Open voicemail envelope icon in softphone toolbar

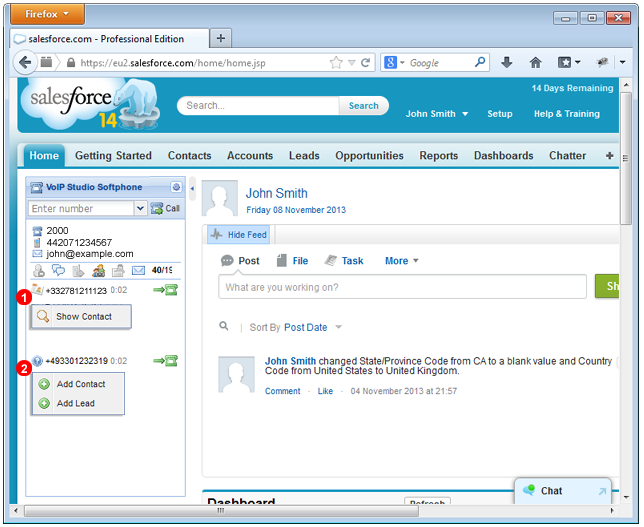[x=138, y=271]
